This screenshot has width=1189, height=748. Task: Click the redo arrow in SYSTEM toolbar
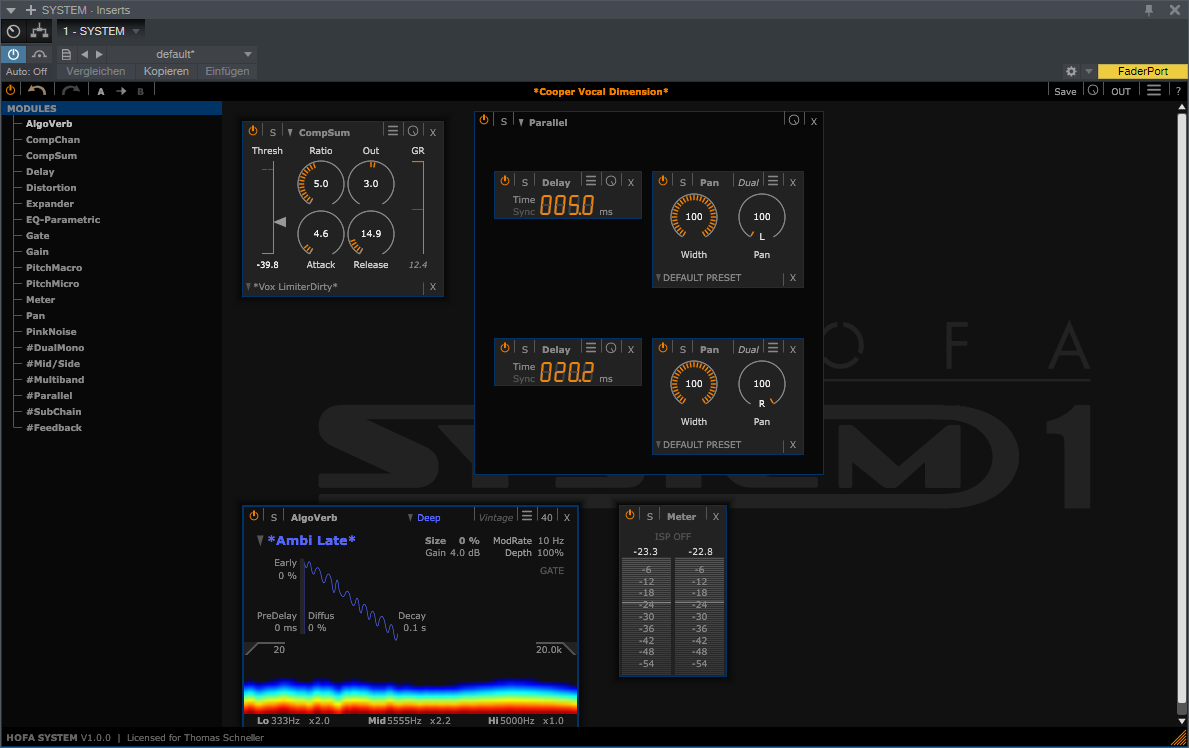tap(71, 90)
